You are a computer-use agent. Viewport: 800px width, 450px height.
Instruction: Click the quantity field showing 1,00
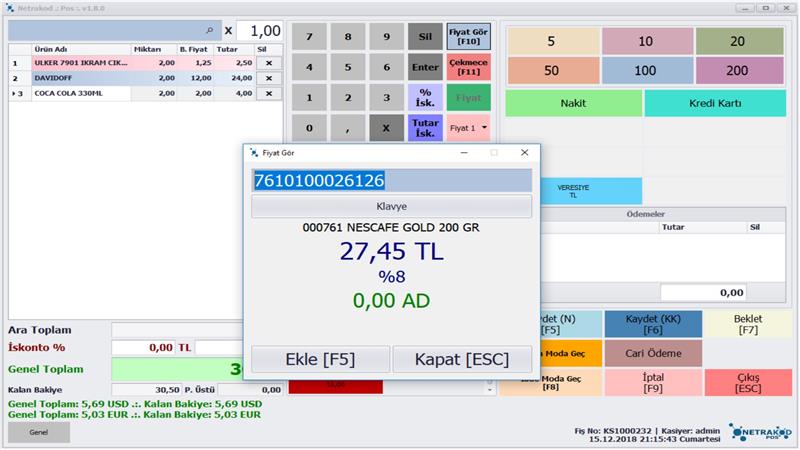point(259,31)
